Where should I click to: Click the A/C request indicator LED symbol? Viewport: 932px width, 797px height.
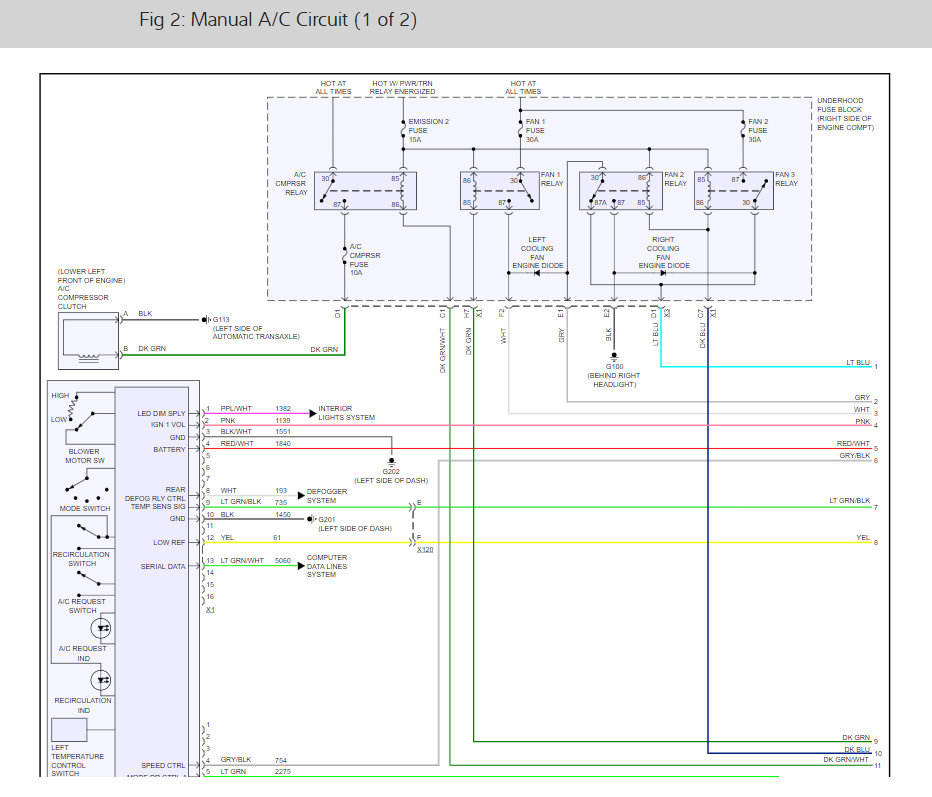point(100,627)
